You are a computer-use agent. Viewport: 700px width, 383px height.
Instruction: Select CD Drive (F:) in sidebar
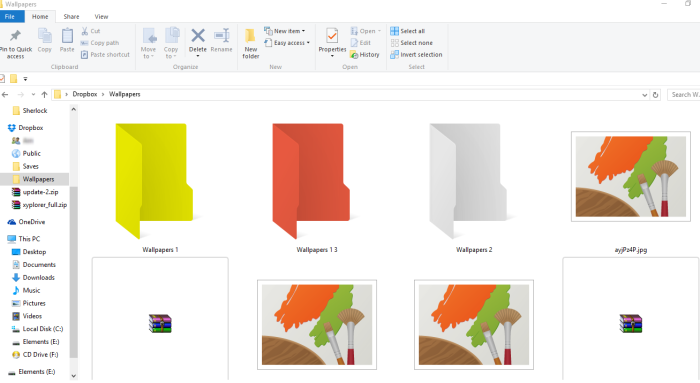[35, 354]
